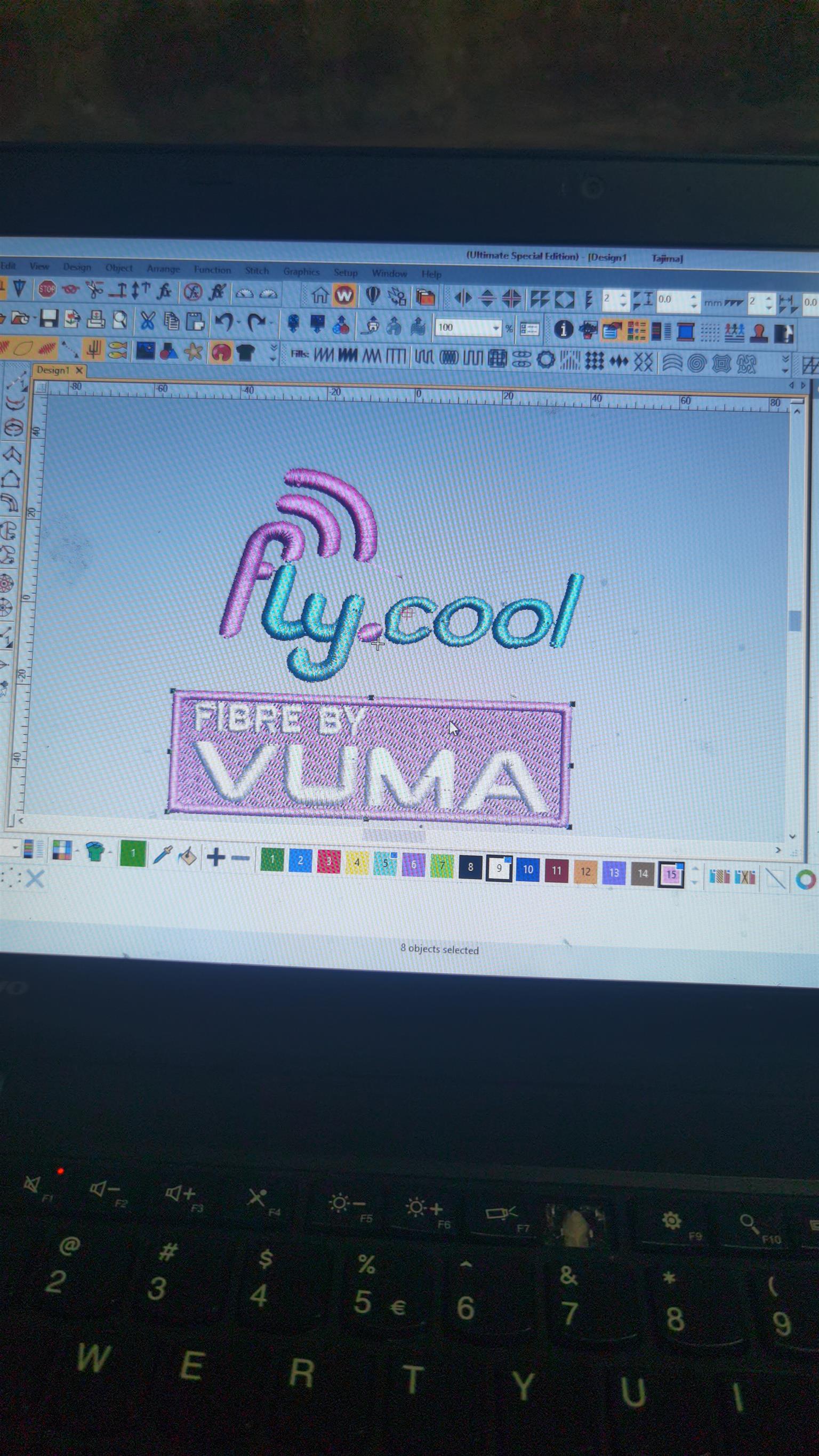Select the Design1 document tab
The image size is (819, 1456).
tap(53, 370)
